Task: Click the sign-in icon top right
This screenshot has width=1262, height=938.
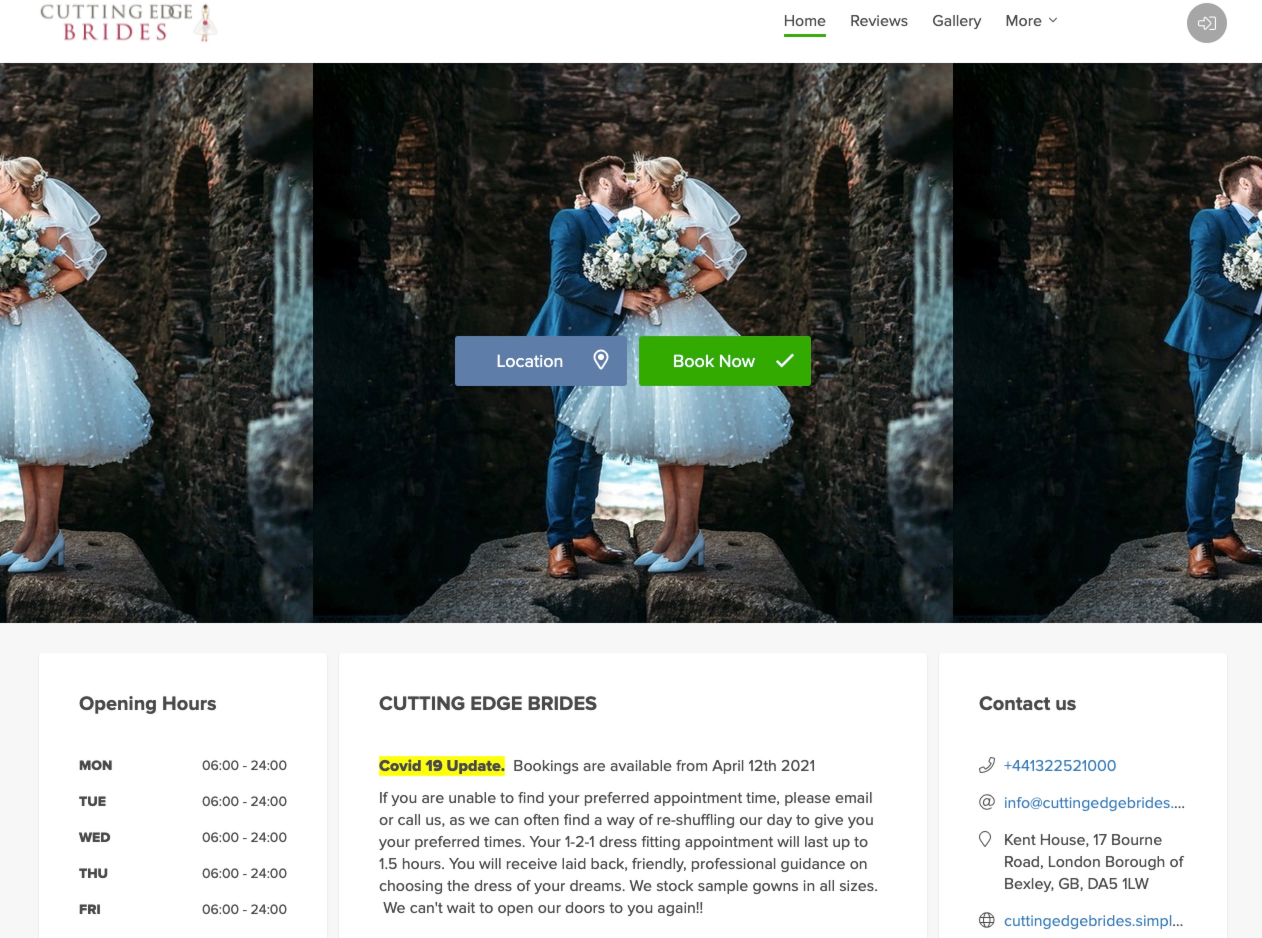Action: (1206, 22)
